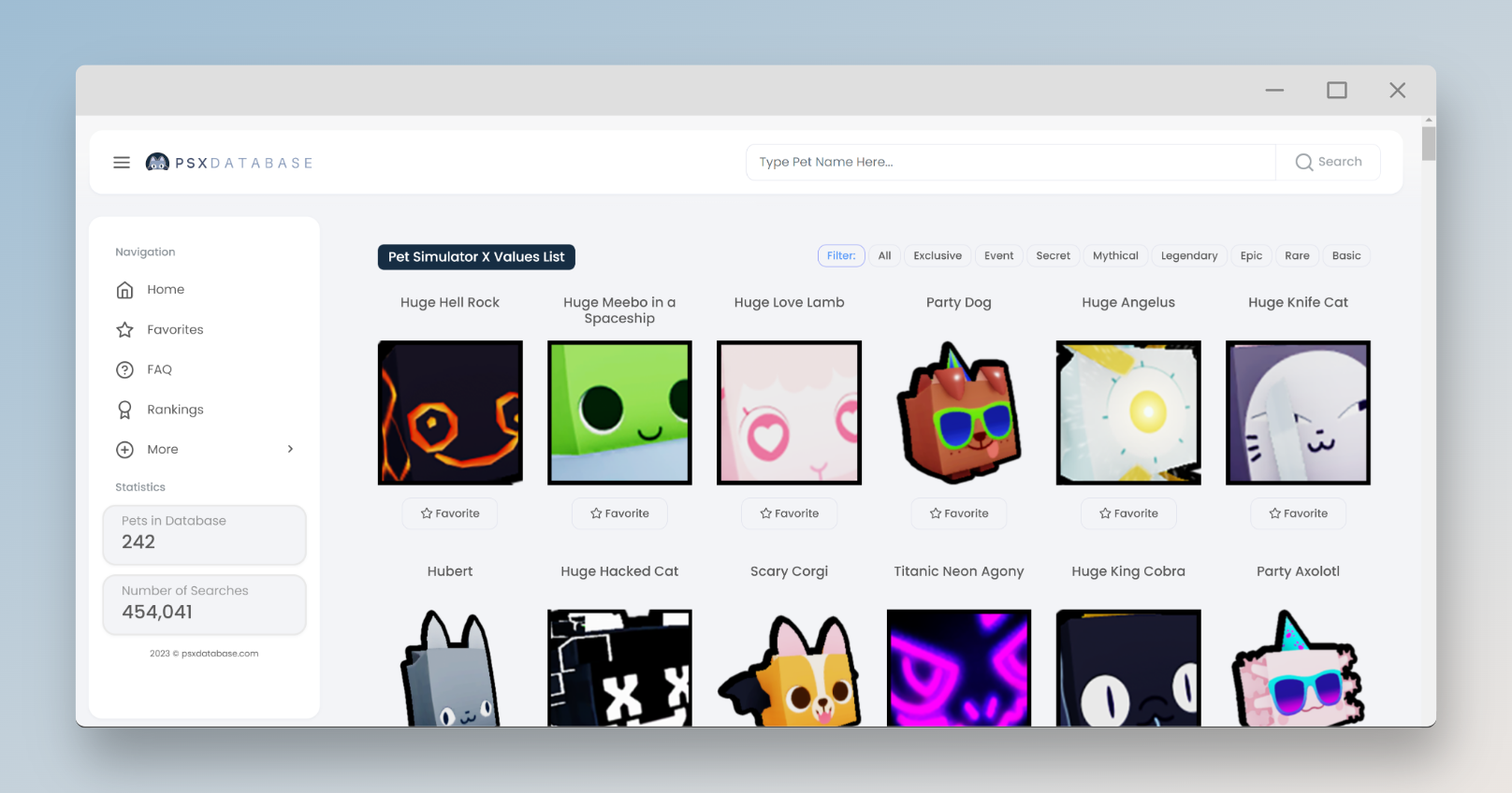Click the Titanic Neon Agony title
This screenshot has height=793, width=1512.
coord(959,571)
